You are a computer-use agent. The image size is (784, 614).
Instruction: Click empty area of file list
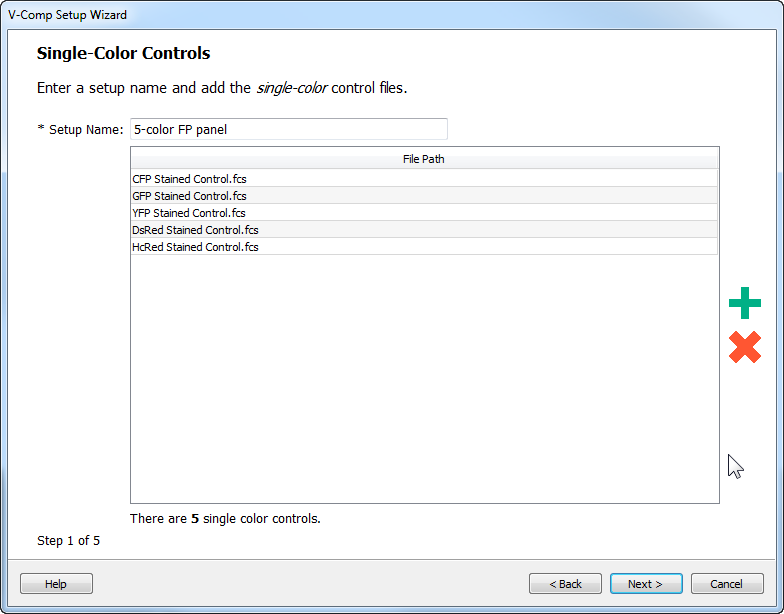click(424, 380)
